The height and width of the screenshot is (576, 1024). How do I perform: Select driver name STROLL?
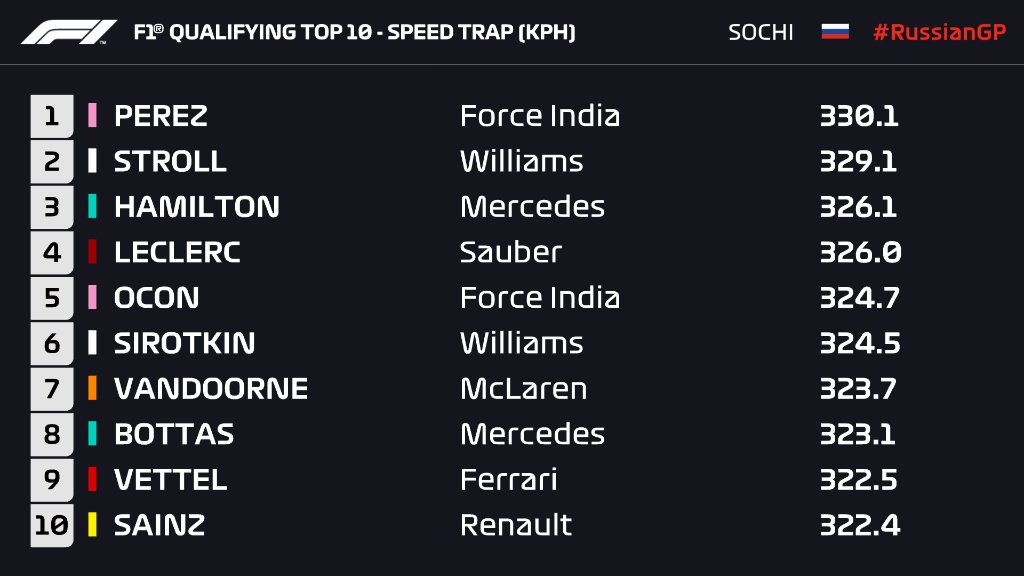(170, 161)
